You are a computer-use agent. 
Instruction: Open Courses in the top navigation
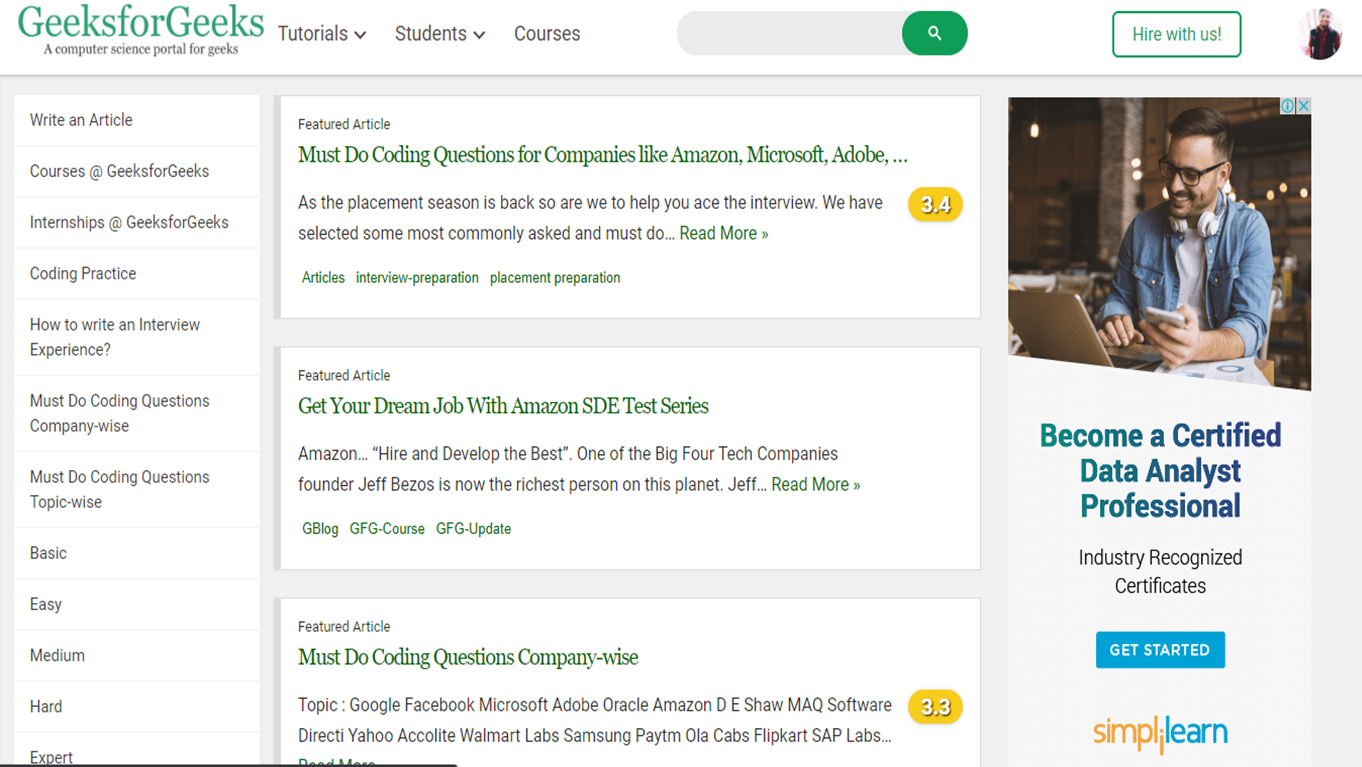pyautogui.click(x=547, y=34)
